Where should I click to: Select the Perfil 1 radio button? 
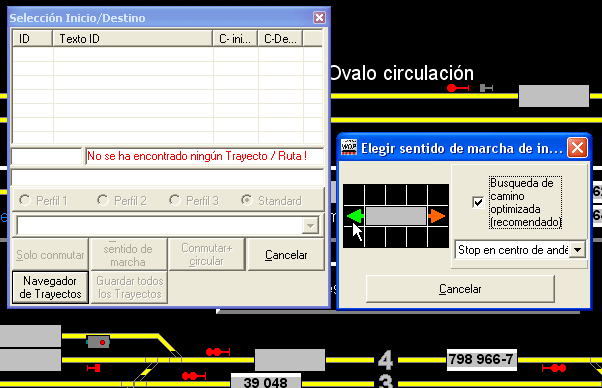[x=25, y=200]
